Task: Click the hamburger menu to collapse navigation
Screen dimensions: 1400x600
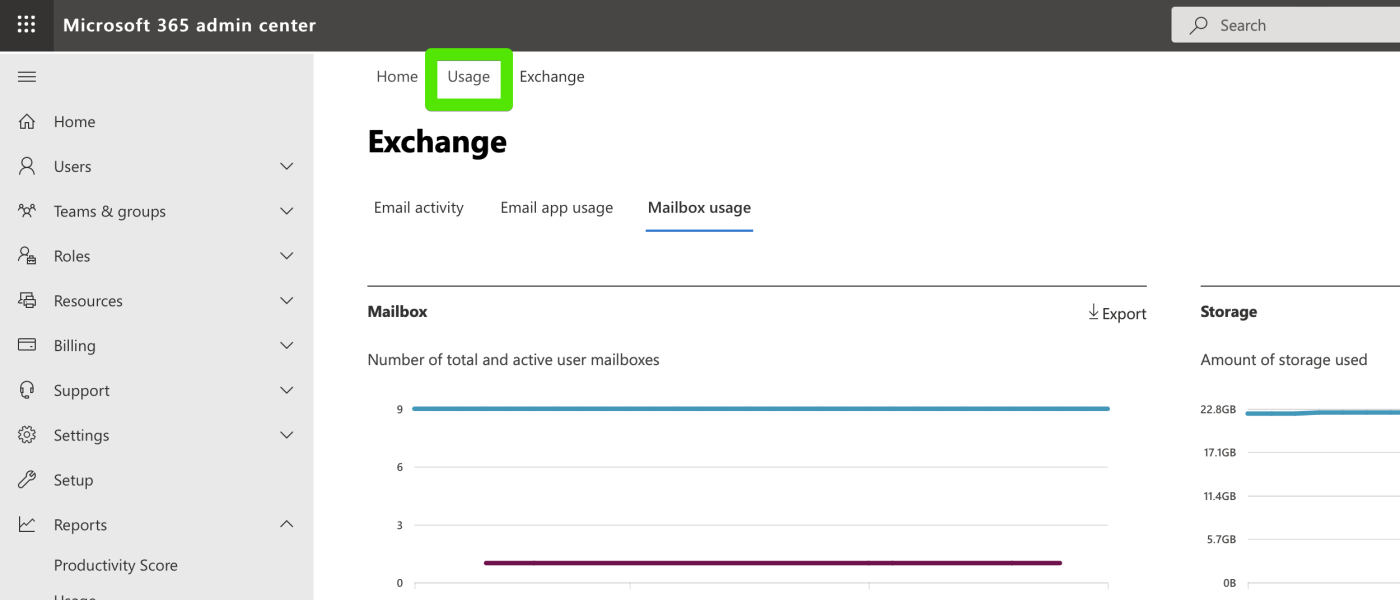Action: 26,76
